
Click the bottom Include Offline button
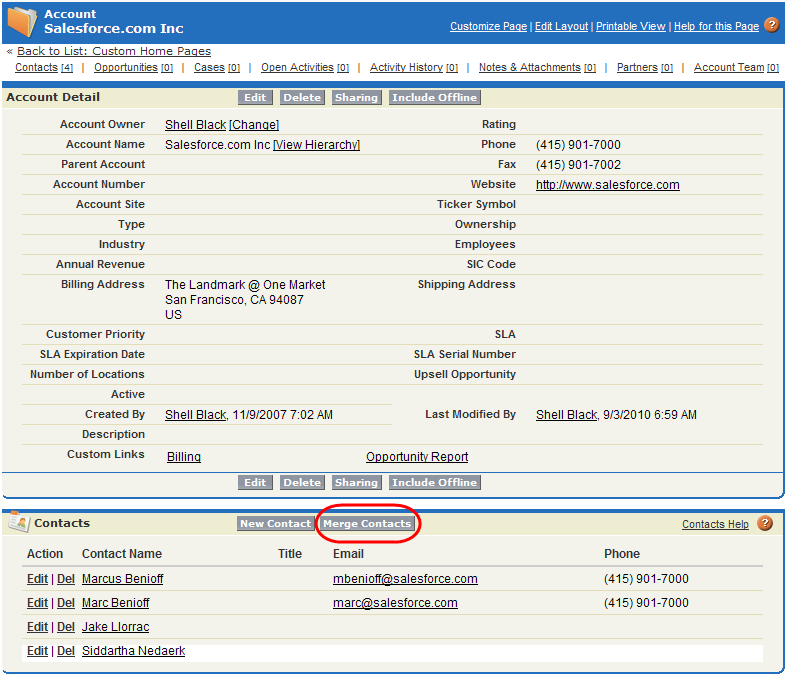(435, 482)
